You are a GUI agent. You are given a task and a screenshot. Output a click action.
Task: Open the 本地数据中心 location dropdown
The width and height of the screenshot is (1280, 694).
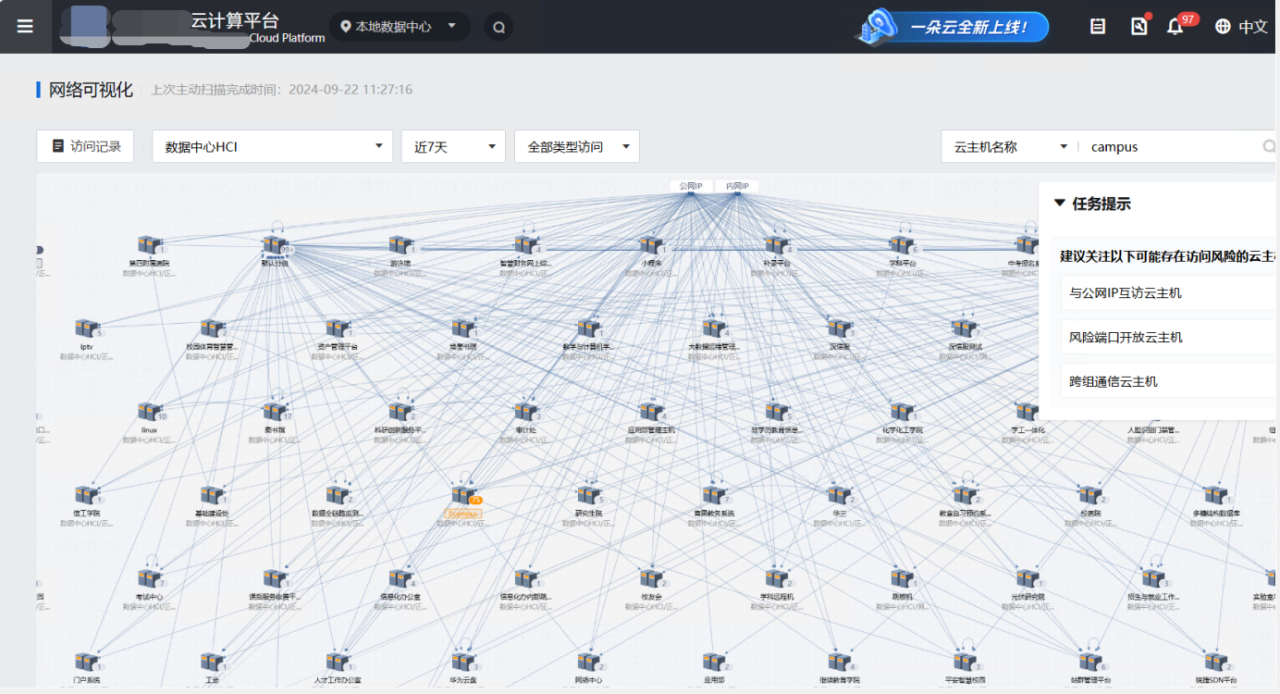399,27
